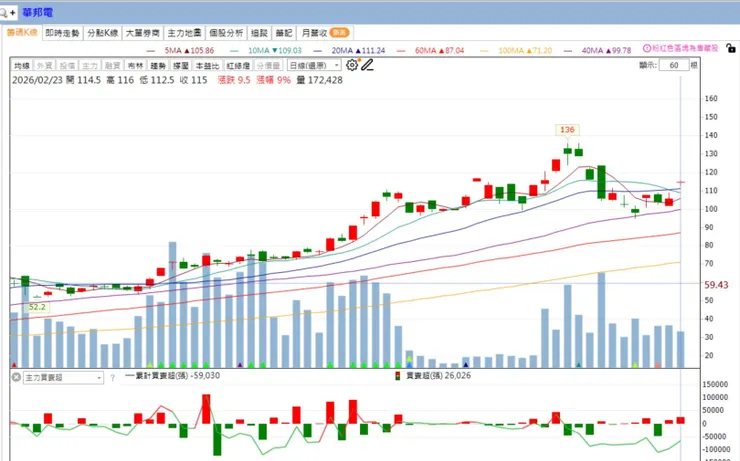Click the 漲跌 9.5 change value
The width and height of the screenshot is (740, 461).
pyautogui.click(x=234, y=80)
